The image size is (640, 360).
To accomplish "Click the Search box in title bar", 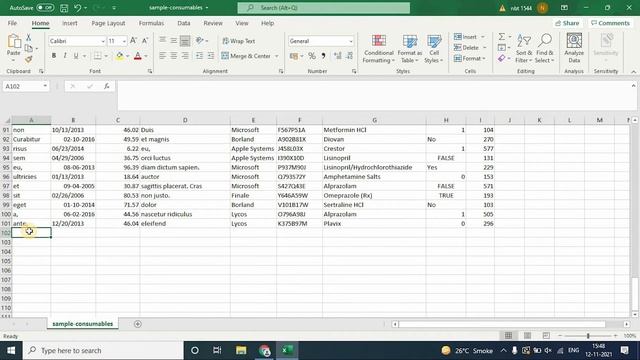I will tap(324, 8).
